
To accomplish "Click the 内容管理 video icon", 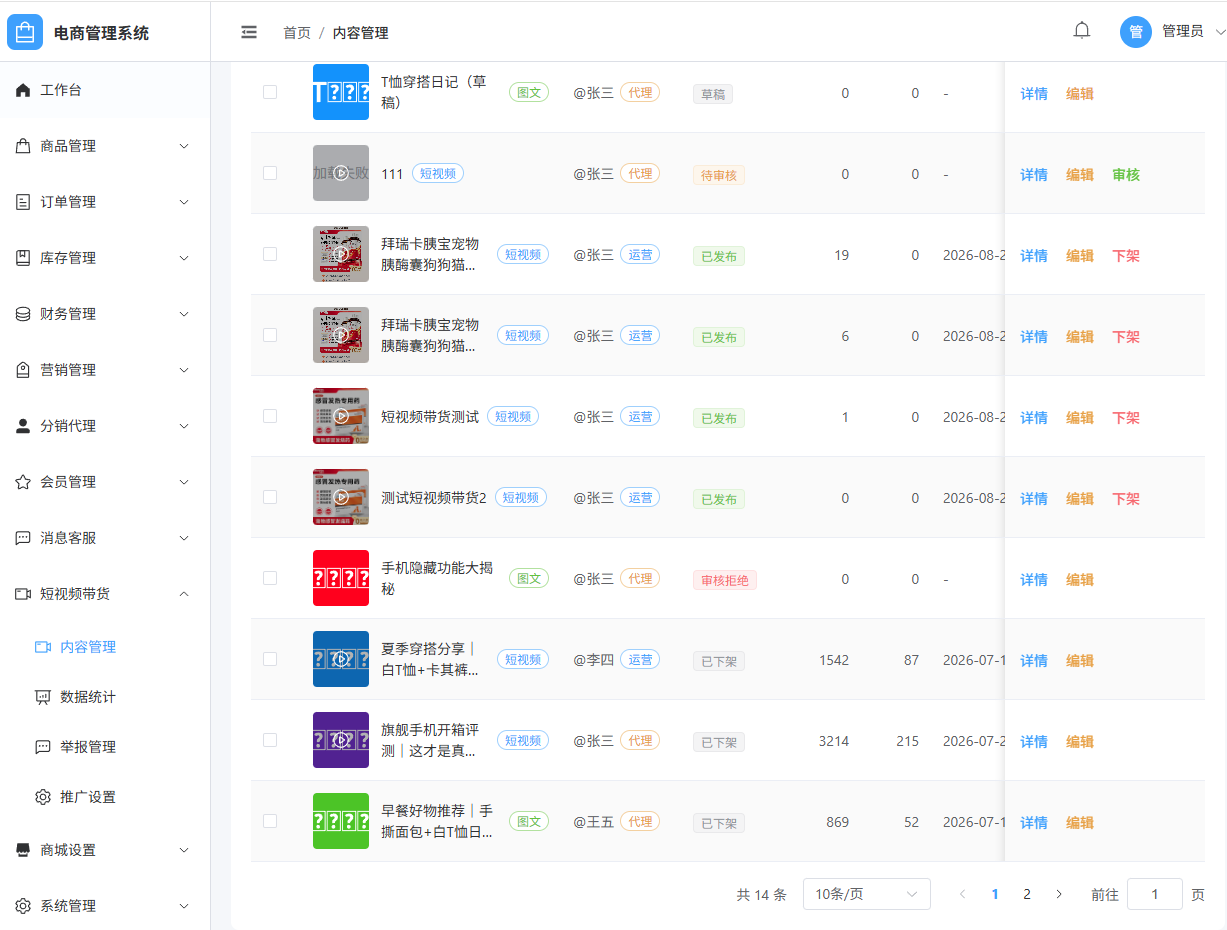I will click(43, 647).
